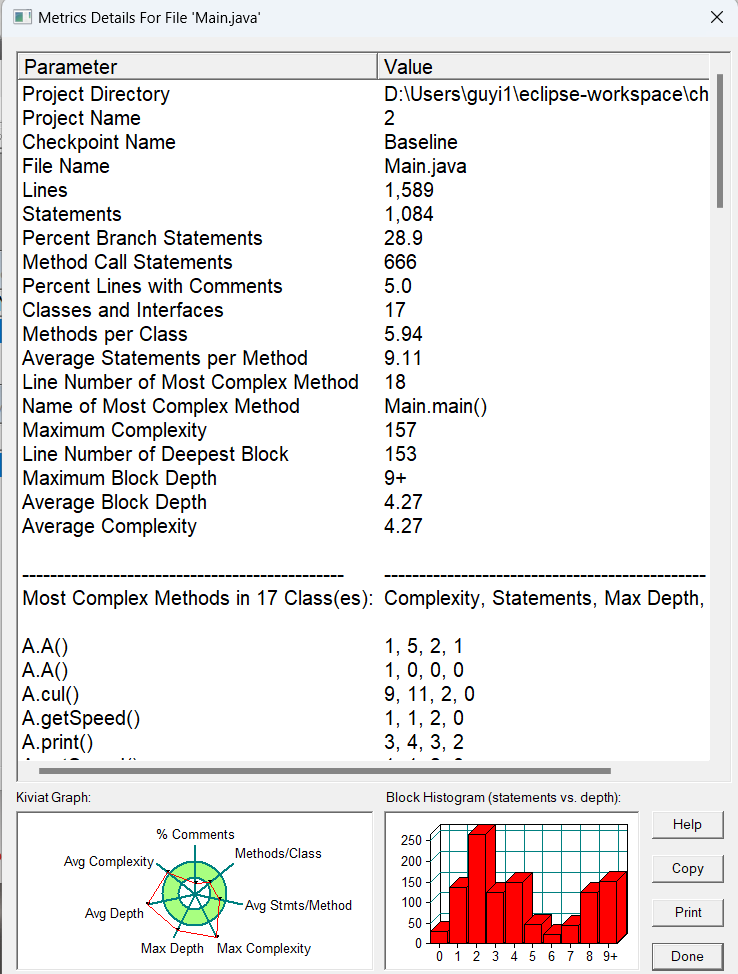Click the value '666'
Viewport: 738px width, 974px height.
400,262
